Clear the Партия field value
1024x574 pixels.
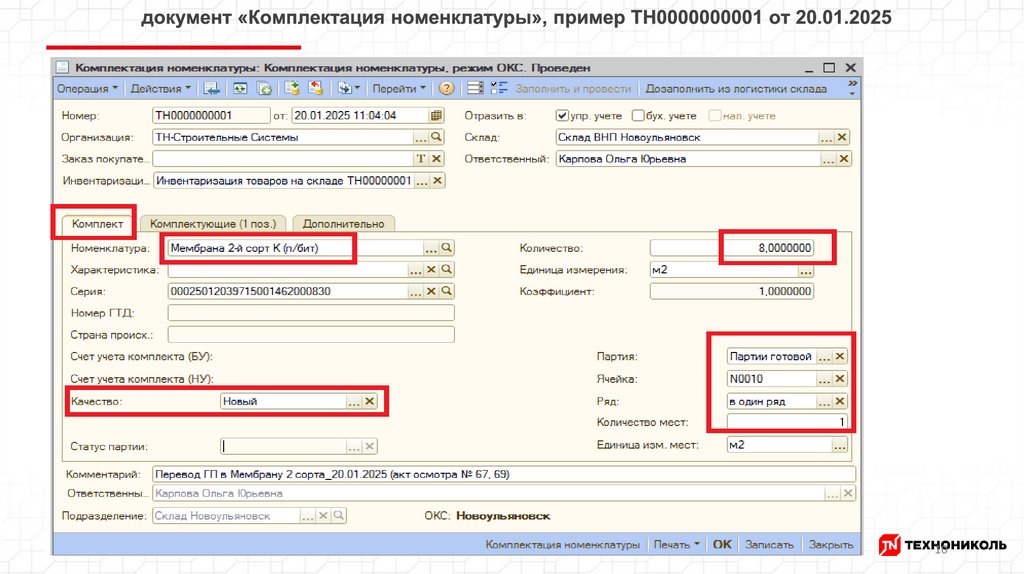[840, 357]
